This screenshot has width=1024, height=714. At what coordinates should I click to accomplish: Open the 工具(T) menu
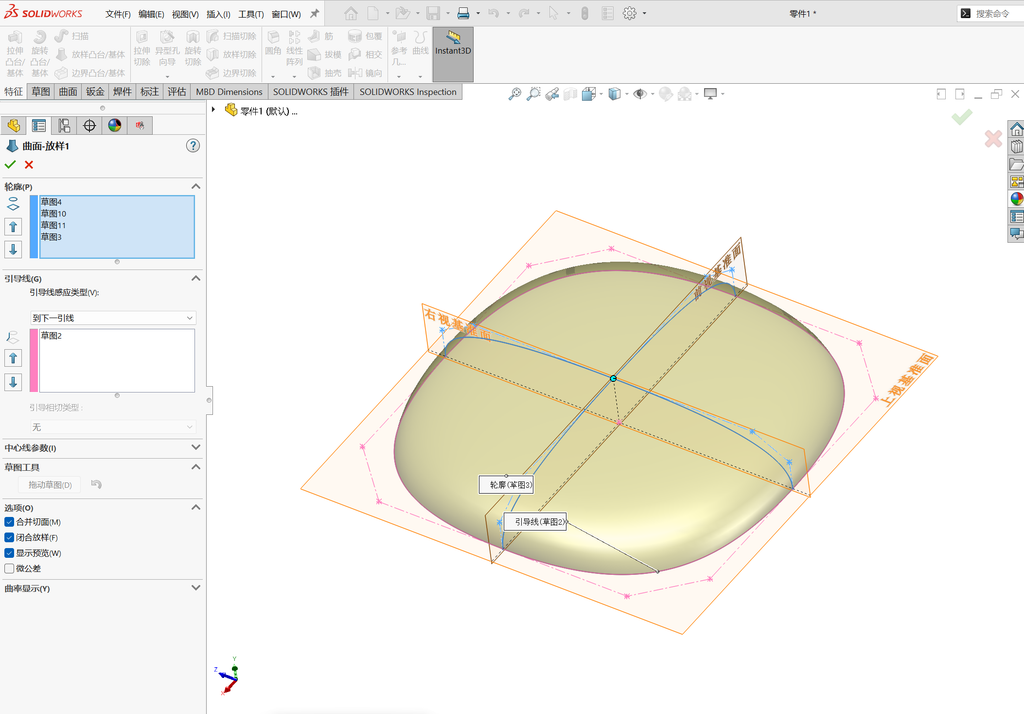(251, 14)
